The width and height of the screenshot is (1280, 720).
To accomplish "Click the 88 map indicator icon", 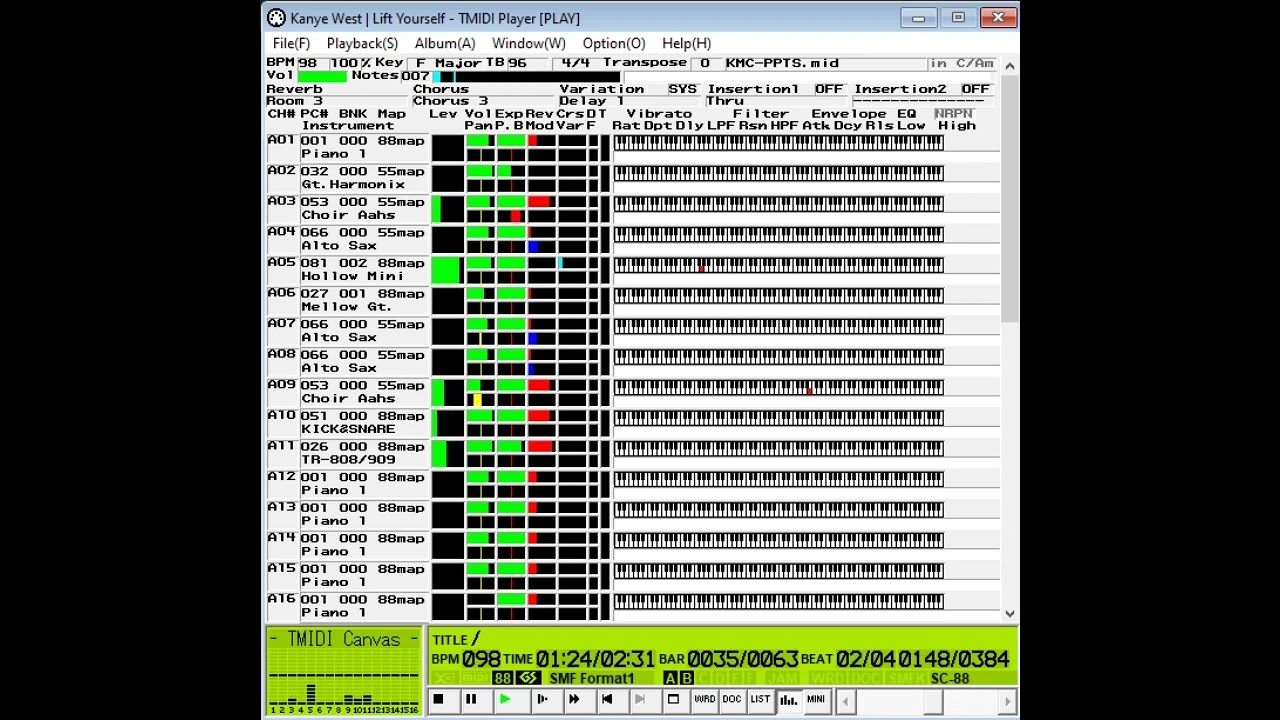I will pos(503,679).
